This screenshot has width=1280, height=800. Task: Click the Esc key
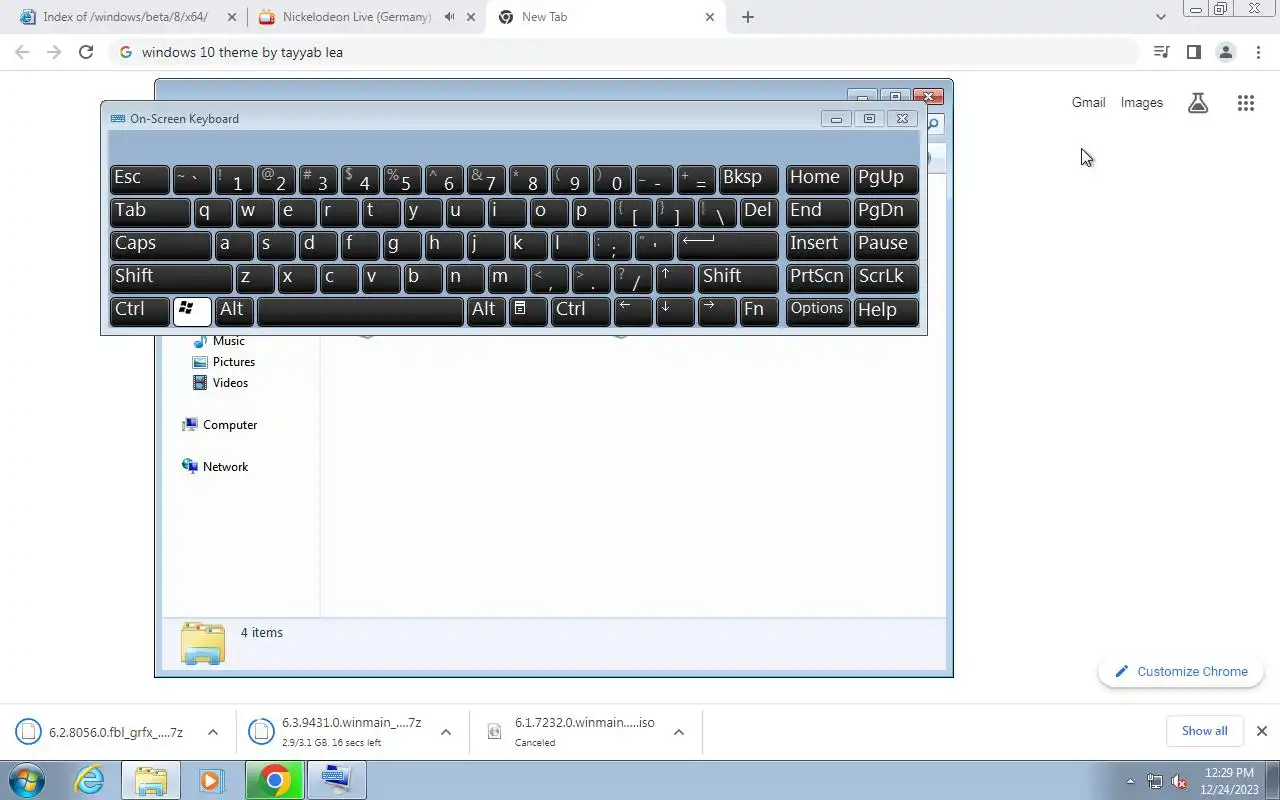(x=140, y=179)
